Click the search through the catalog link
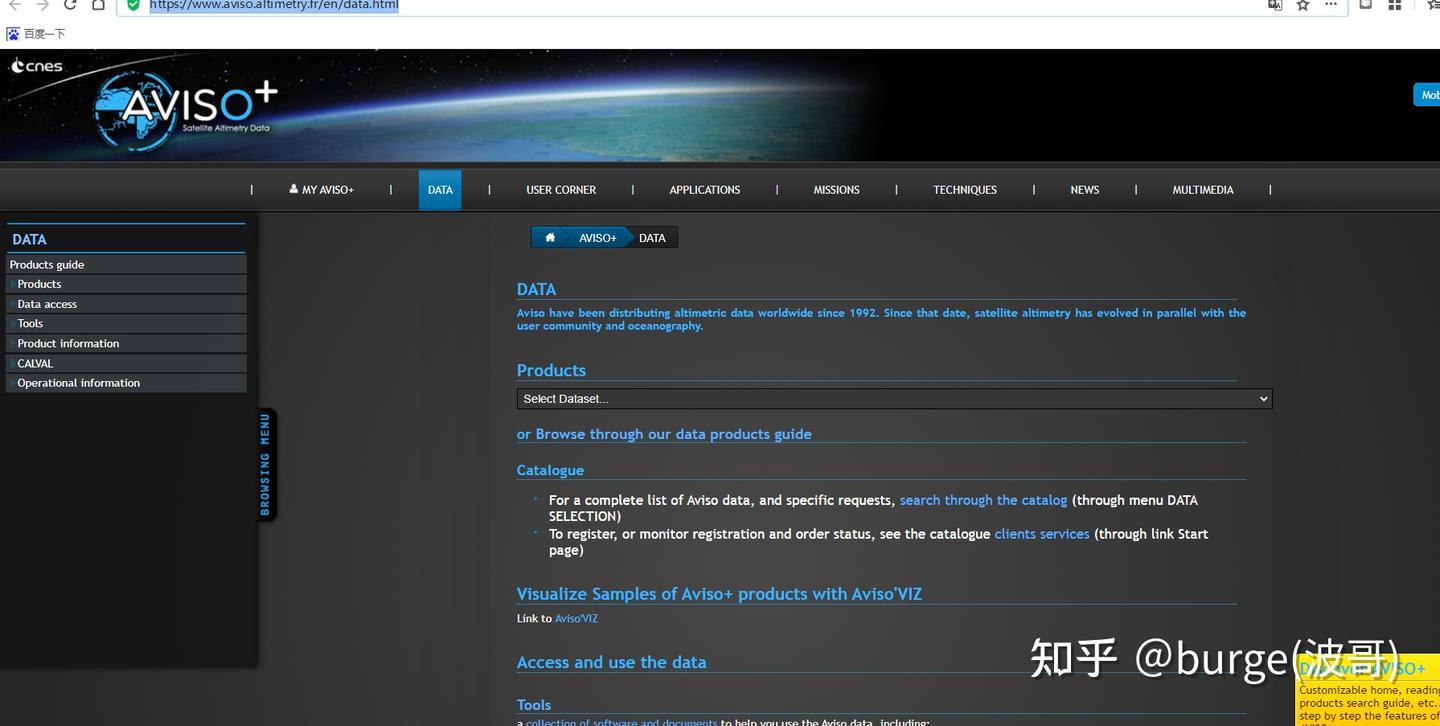 [x=983, y=500]
